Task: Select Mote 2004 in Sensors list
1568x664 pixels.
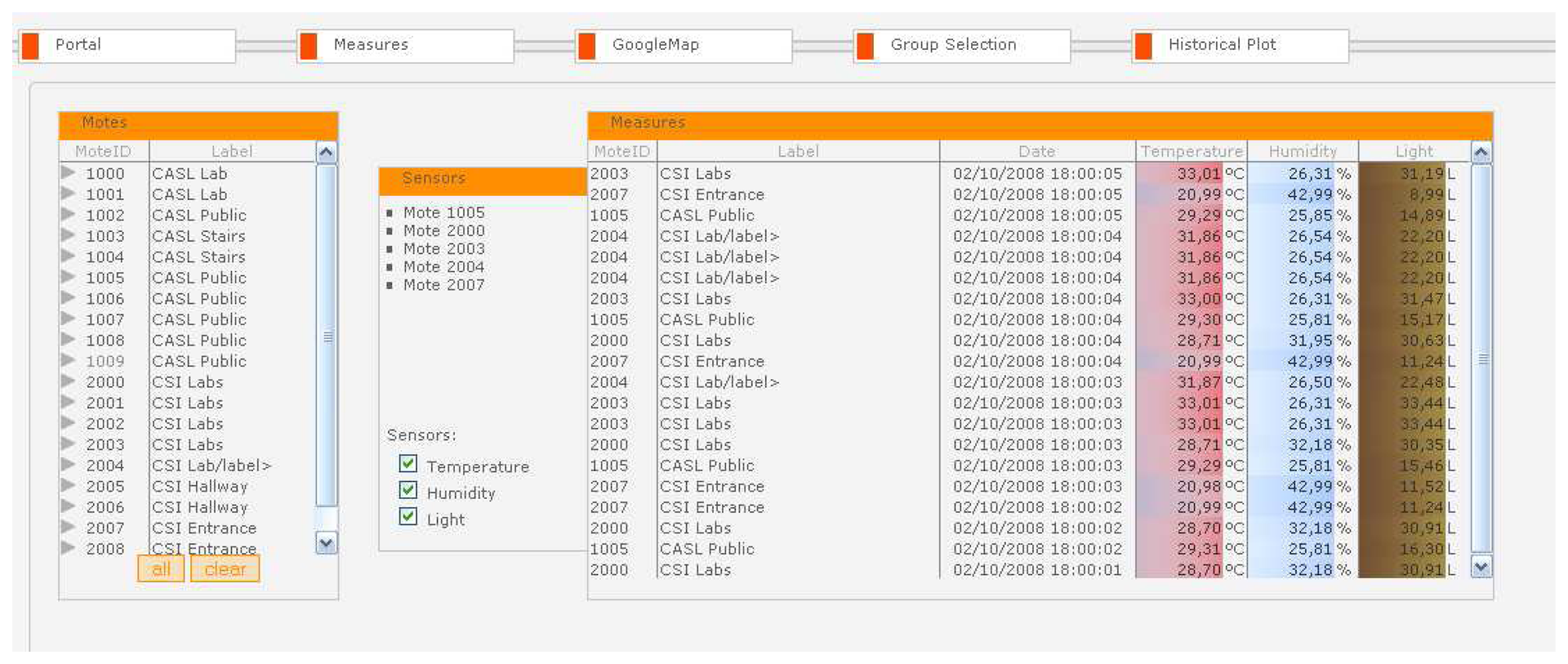Action: click(443, 266)
